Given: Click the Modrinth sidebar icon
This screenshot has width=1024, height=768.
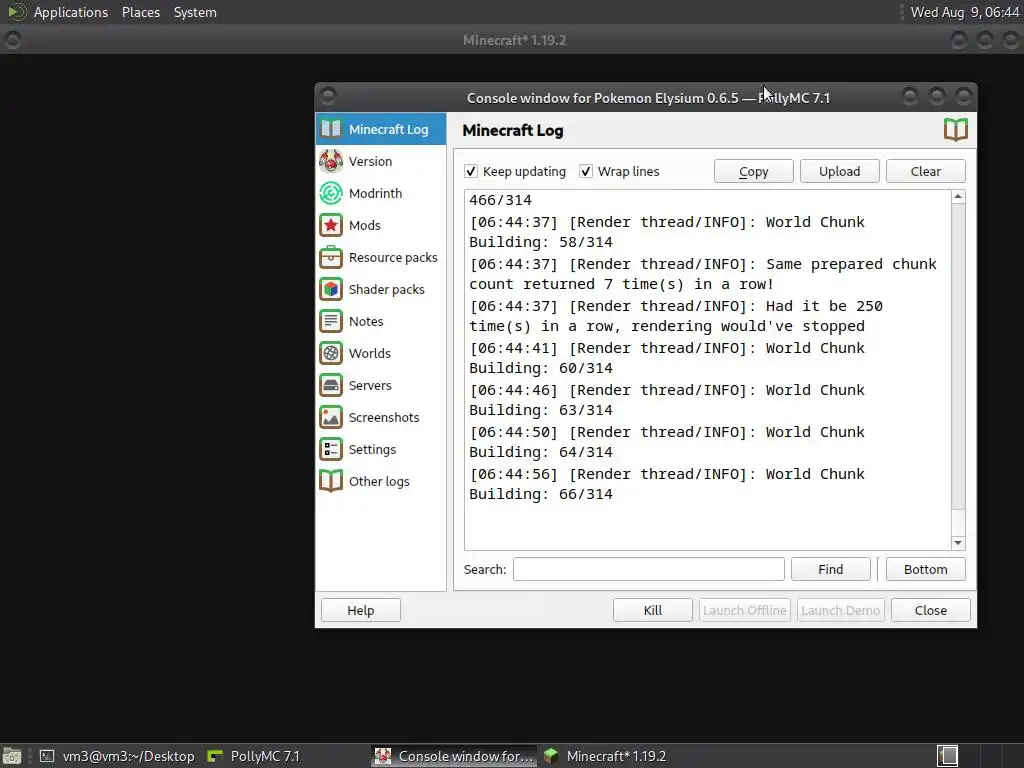Looking at the screenshot, I should pyautogui.click(x=331, y=193).
